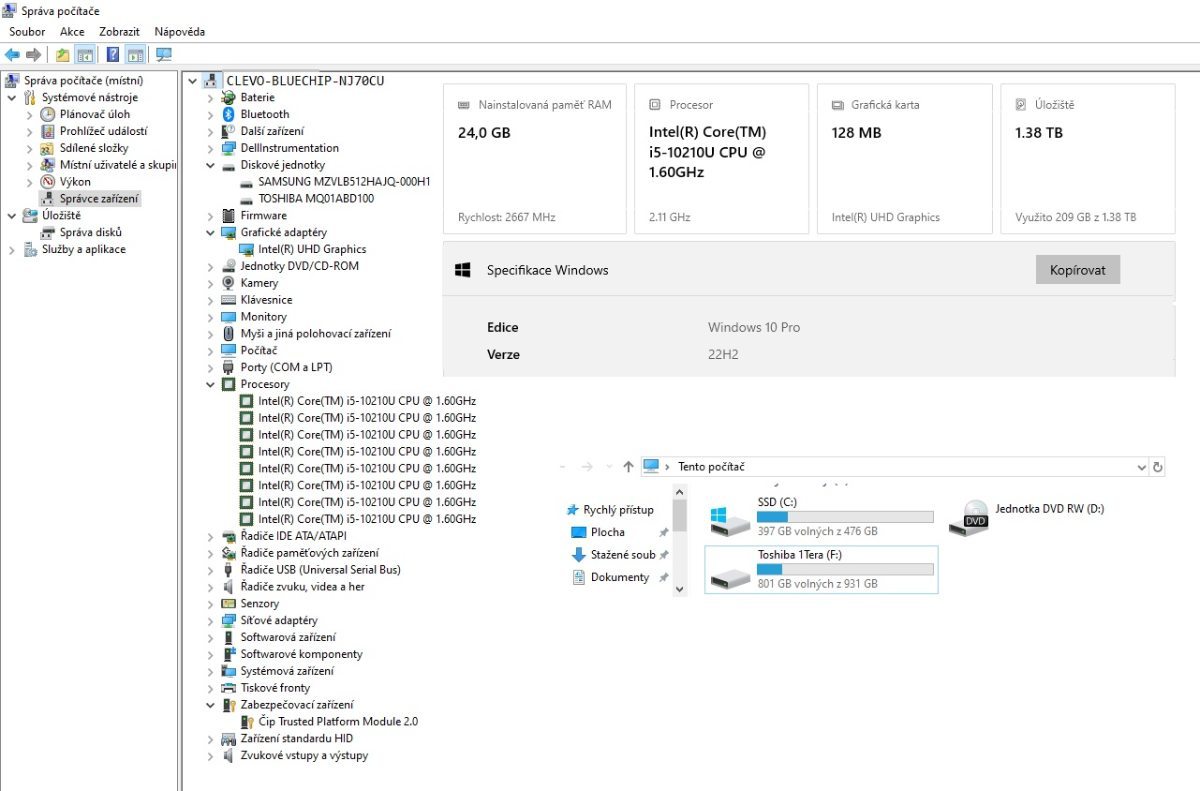
Task: Click the Help question mark toolbar icon
Action: tap(113, 55)
